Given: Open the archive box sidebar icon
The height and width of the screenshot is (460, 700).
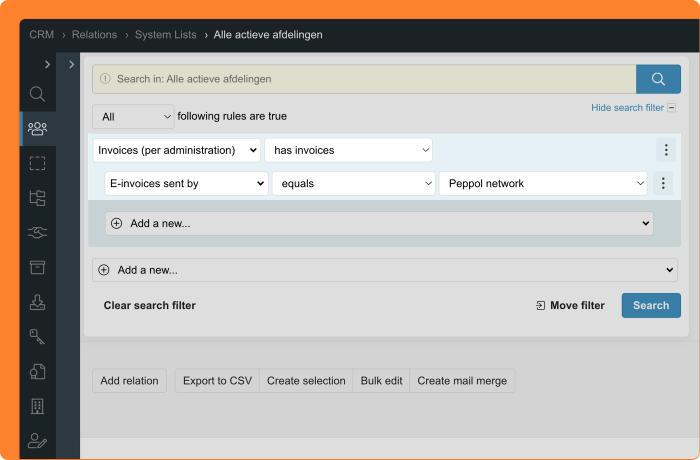Looking at the screenshot, I should coord(38,267).
